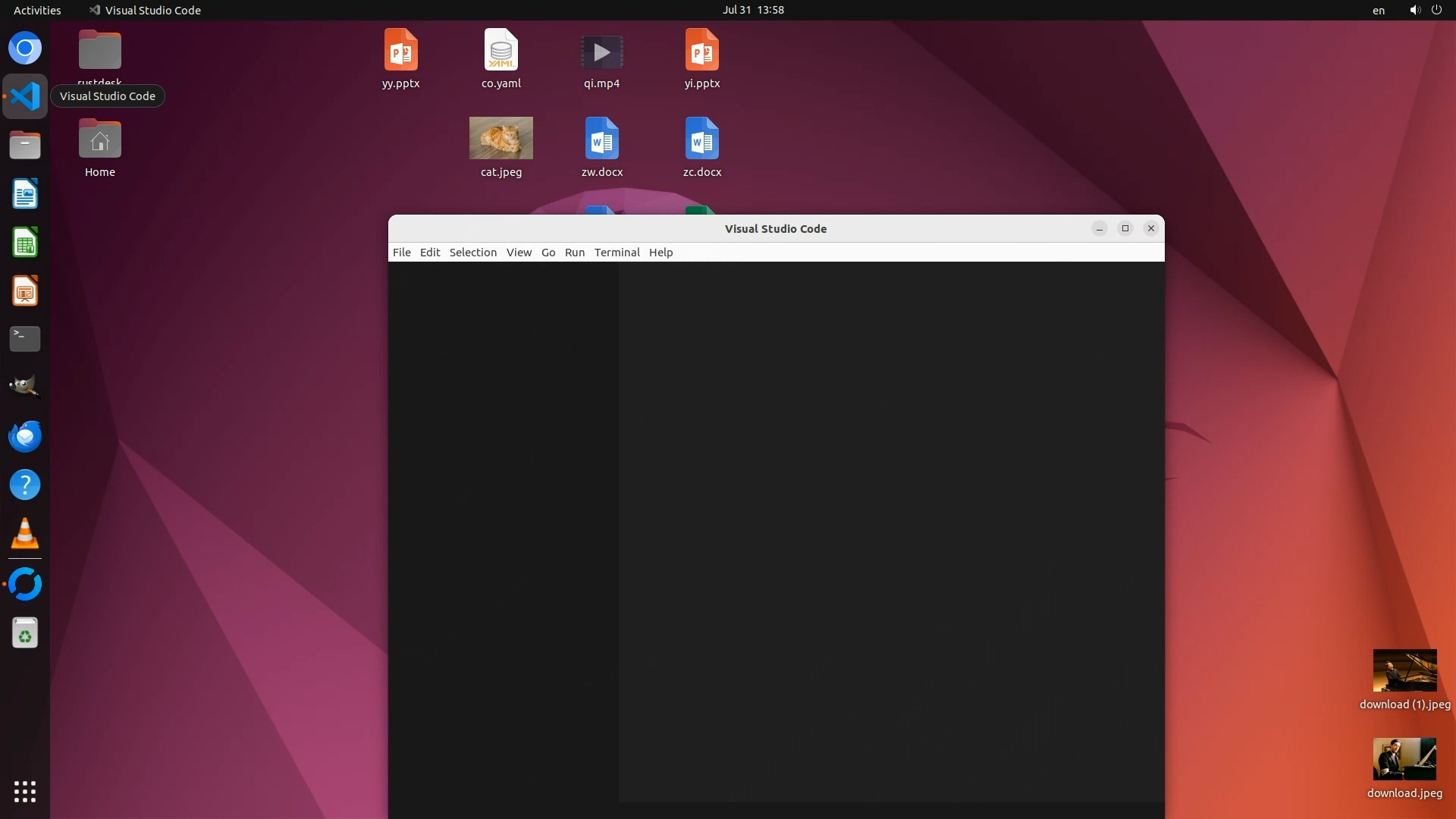Open the Selection menu
1456x819 pixels.
472,253
